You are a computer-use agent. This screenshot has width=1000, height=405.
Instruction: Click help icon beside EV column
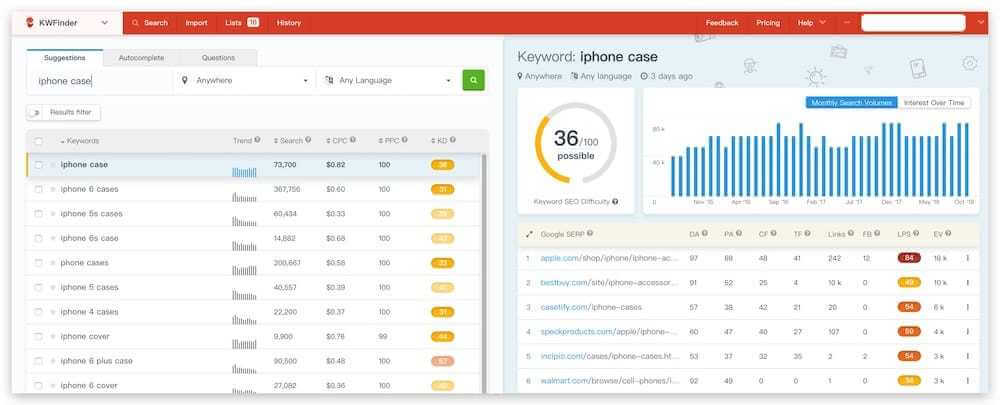(x=948, y=233)
